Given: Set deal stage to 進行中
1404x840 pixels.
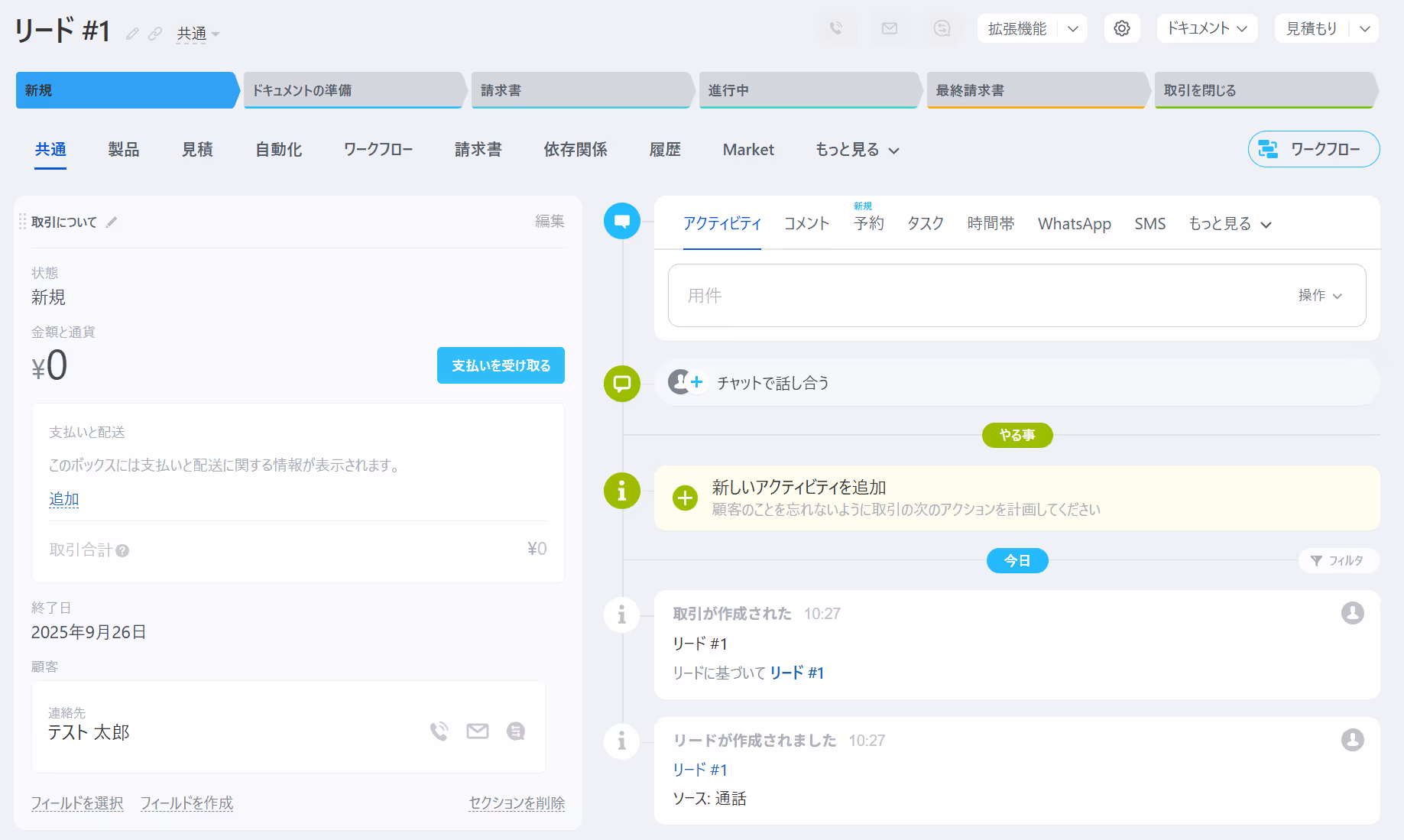Looking at the screenshot, I should click(810, 90).
